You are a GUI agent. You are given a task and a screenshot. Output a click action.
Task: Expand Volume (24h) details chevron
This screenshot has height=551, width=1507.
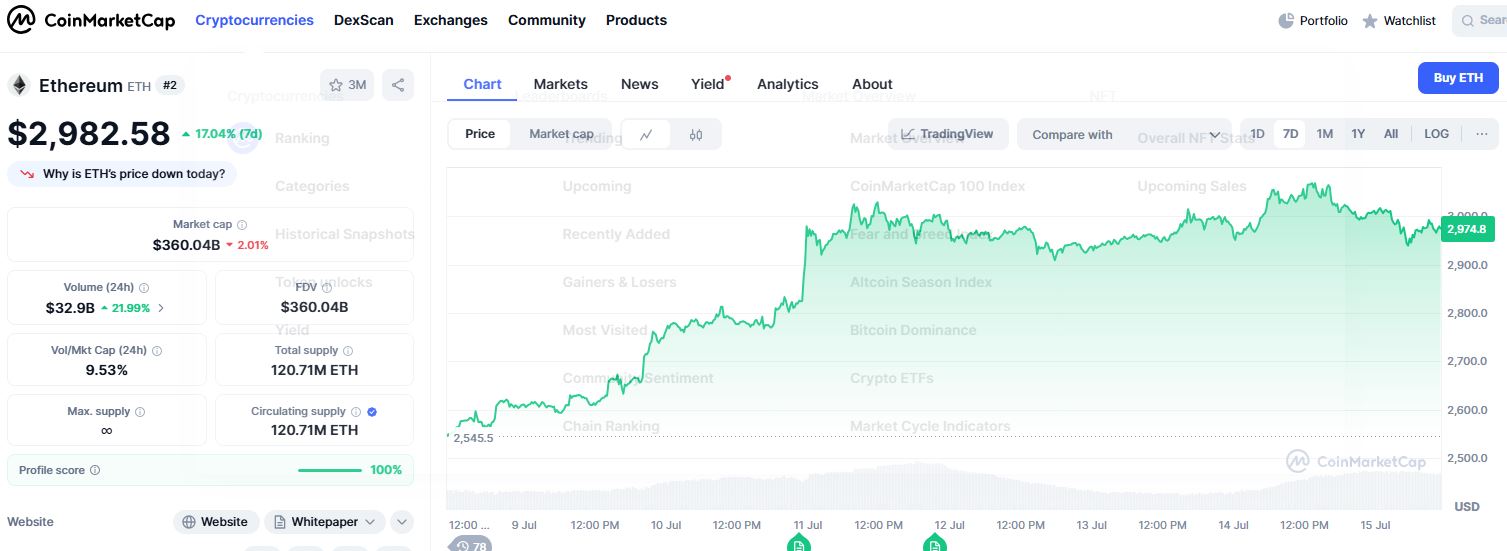[162, 308]
